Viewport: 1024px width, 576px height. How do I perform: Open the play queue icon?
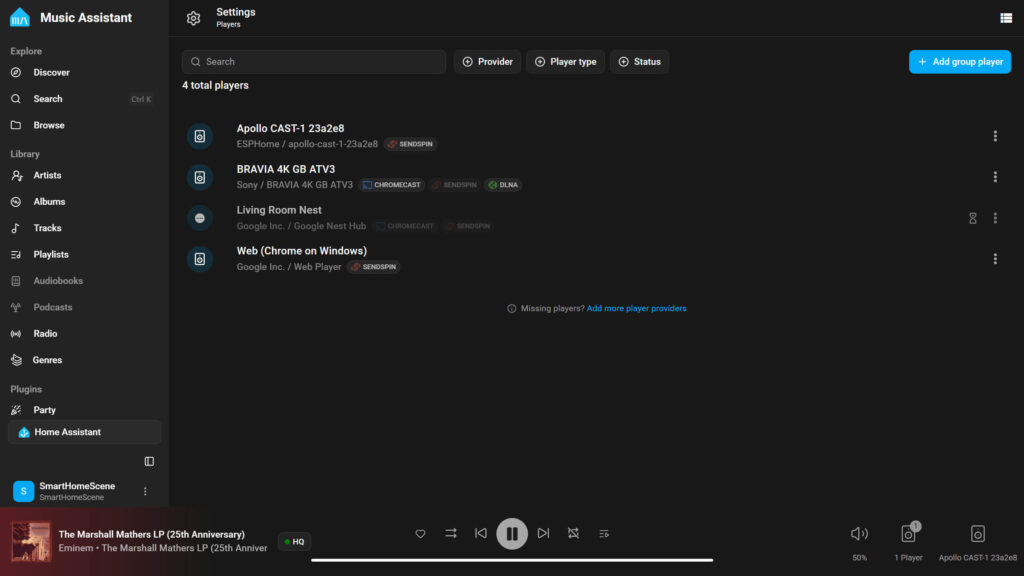click(x=604, y=534)
